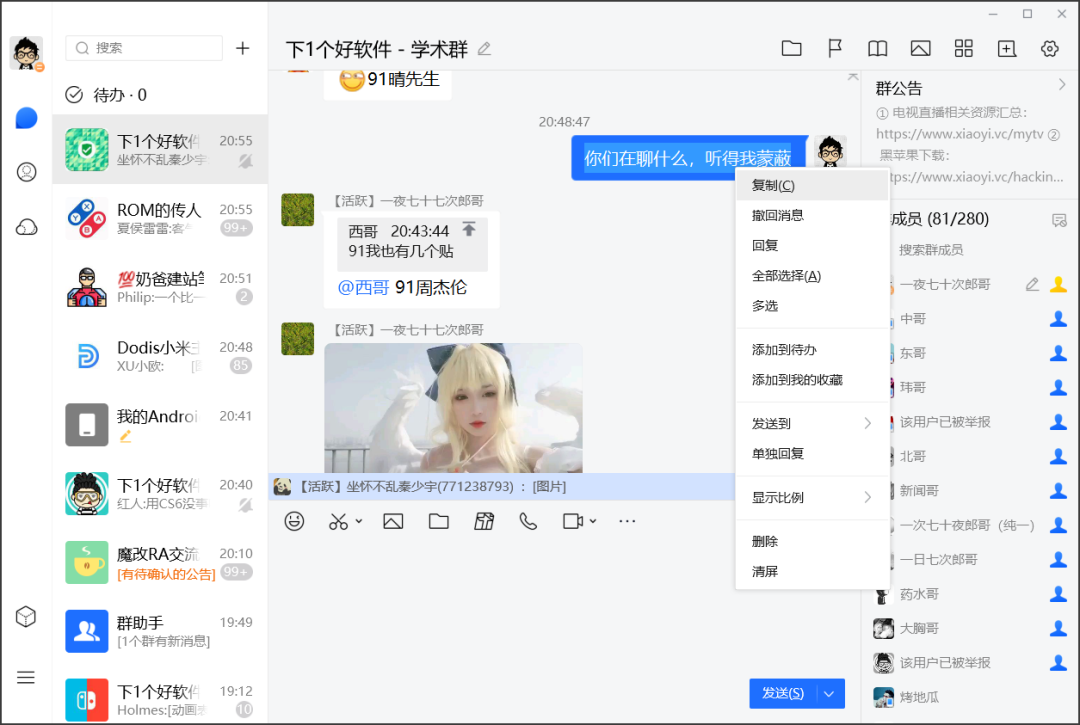Open more input options via ellipsis icon
Screen dimensions: 1080x725
pos(627,521)
